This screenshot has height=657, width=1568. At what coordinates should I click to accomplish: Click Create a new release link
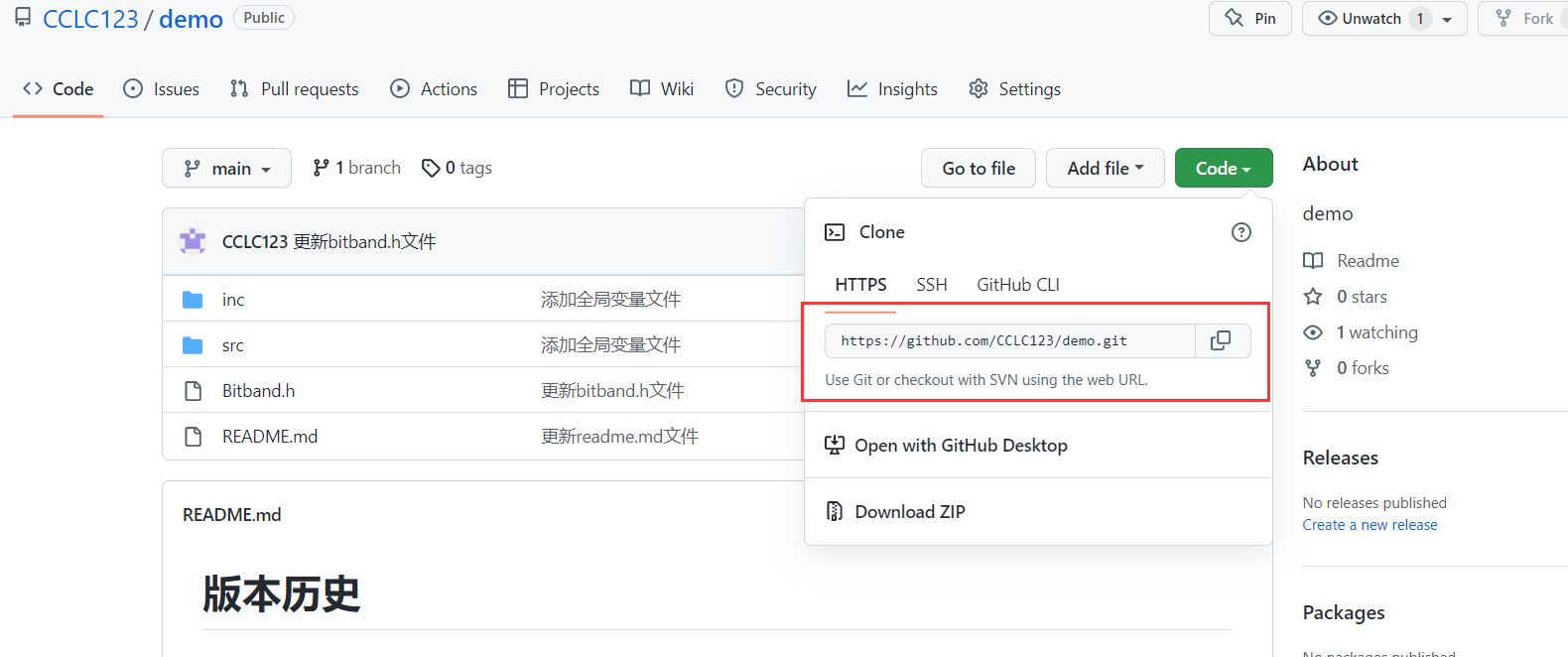1370,525
